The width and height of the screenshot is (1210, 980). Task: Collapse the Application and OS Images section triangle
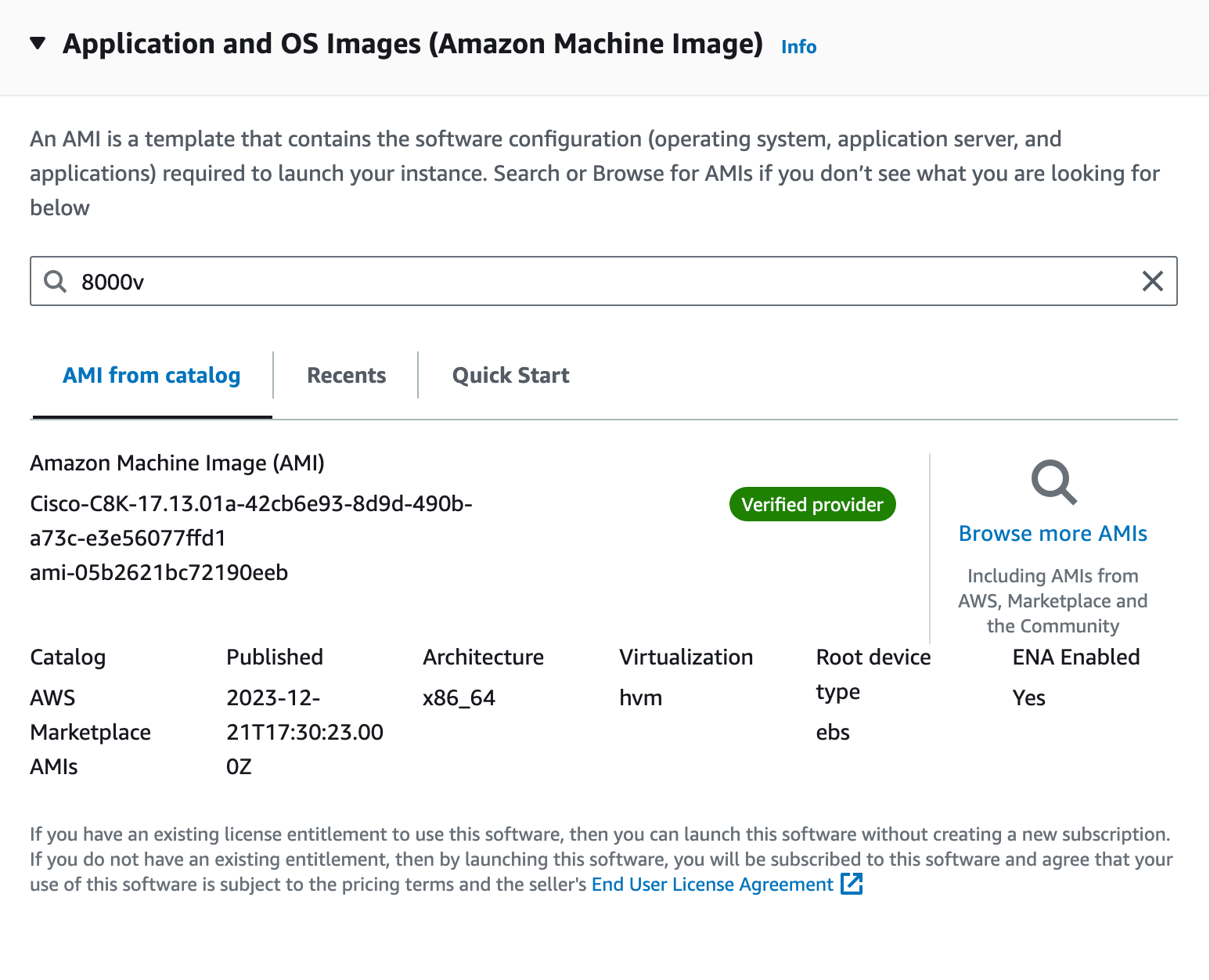37,45
